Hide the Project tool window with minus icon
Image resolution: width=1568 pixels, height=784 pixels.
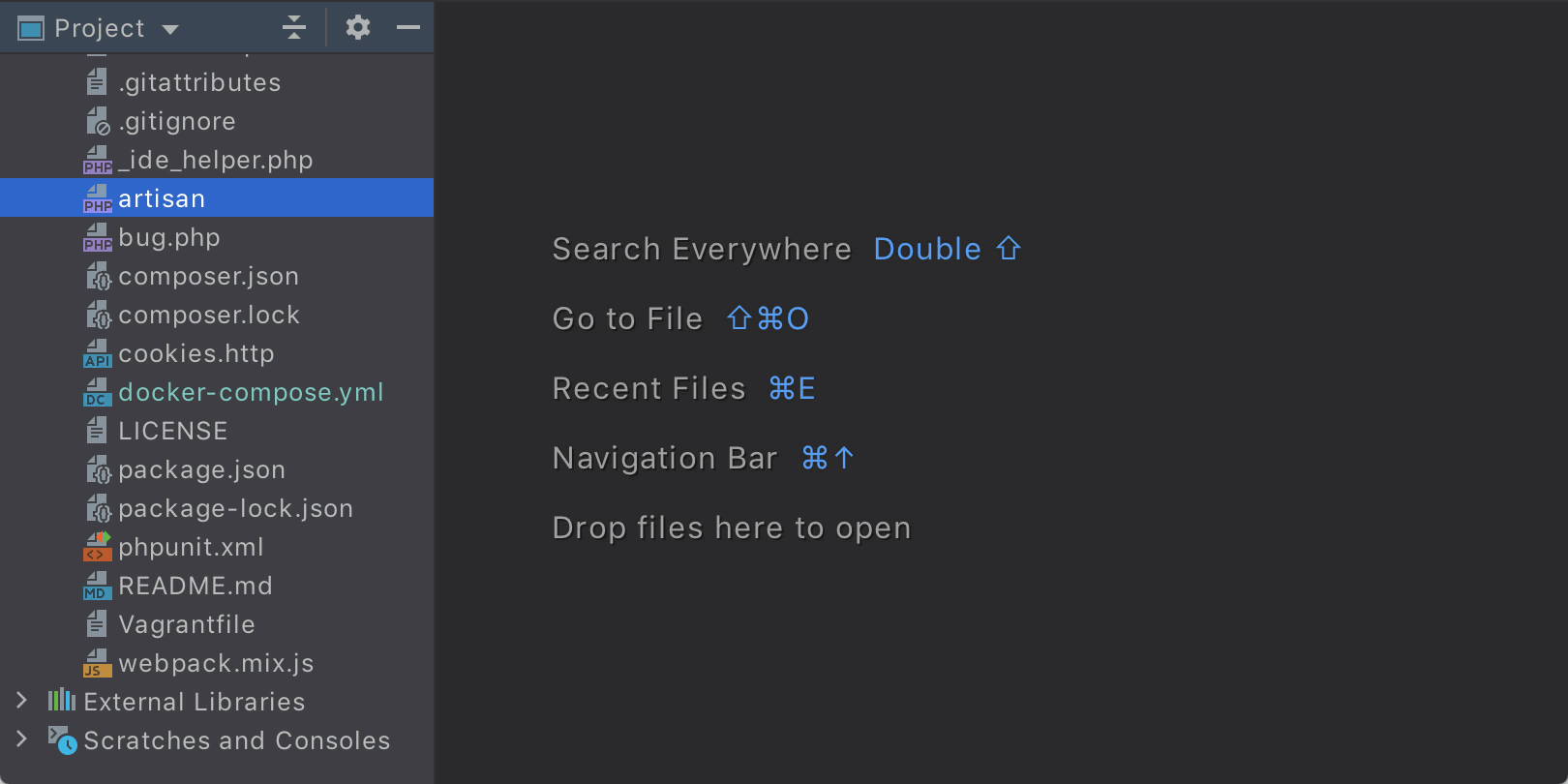[408, 28]
